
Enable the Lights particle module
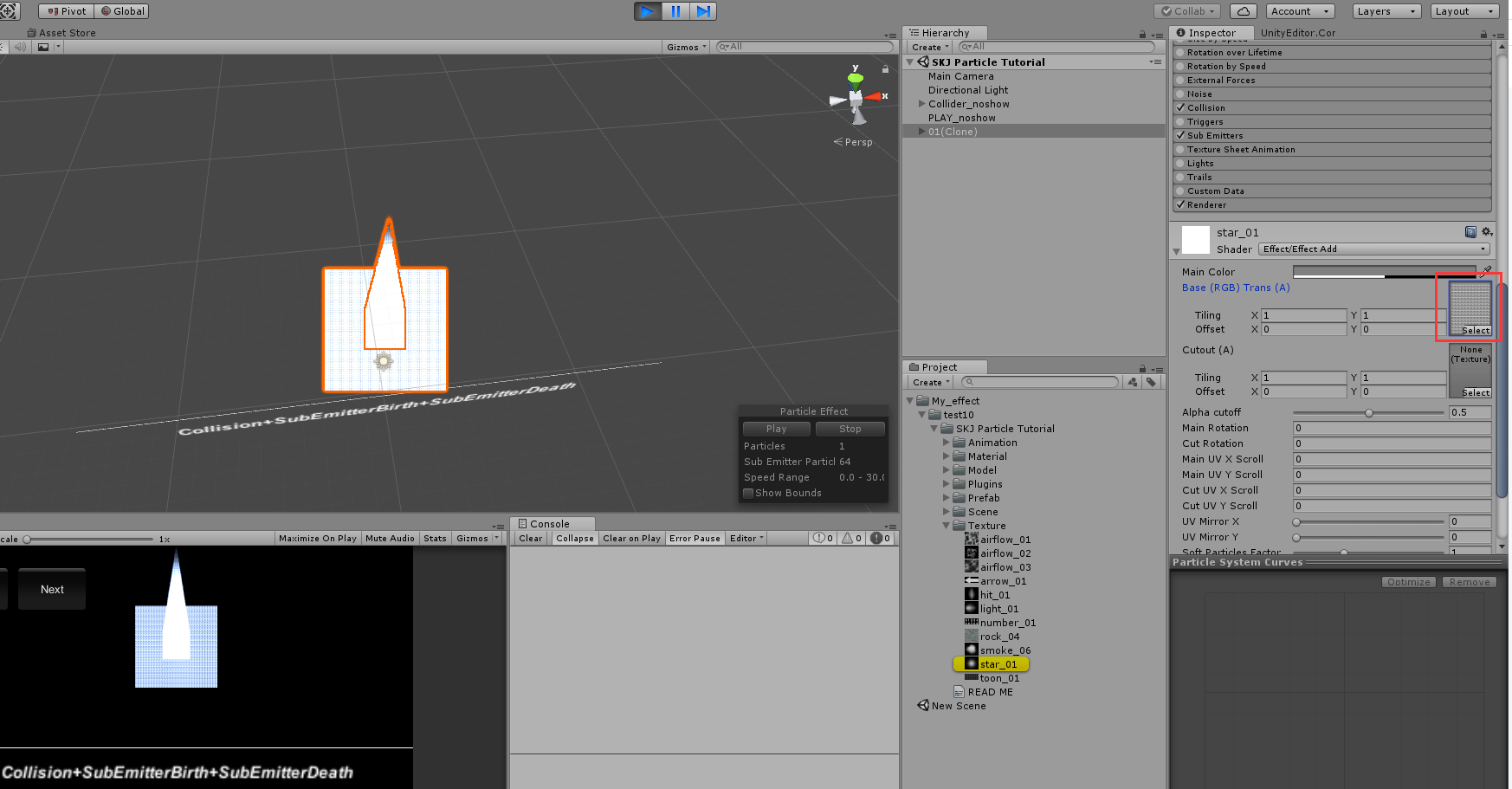(x=1179, y=163)
